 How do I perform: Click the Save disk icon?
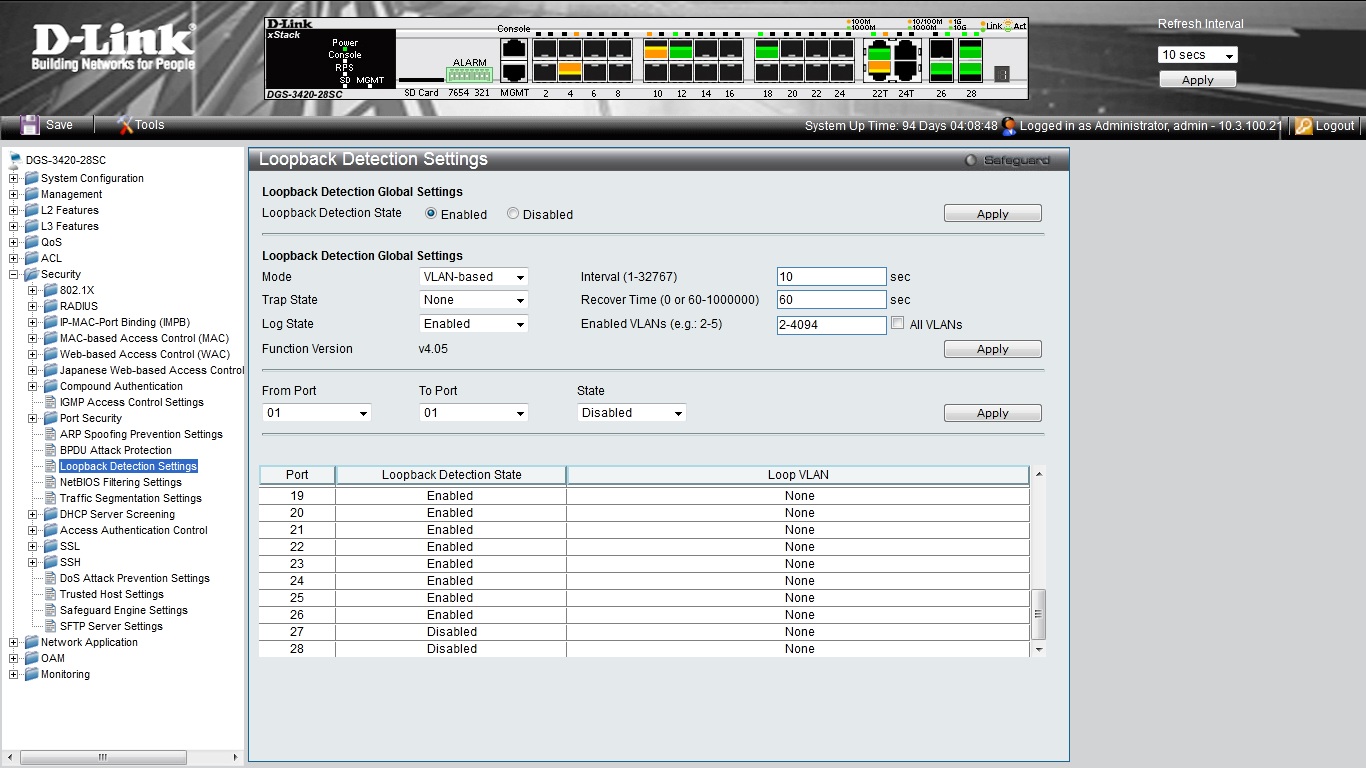tap(29, 125)
